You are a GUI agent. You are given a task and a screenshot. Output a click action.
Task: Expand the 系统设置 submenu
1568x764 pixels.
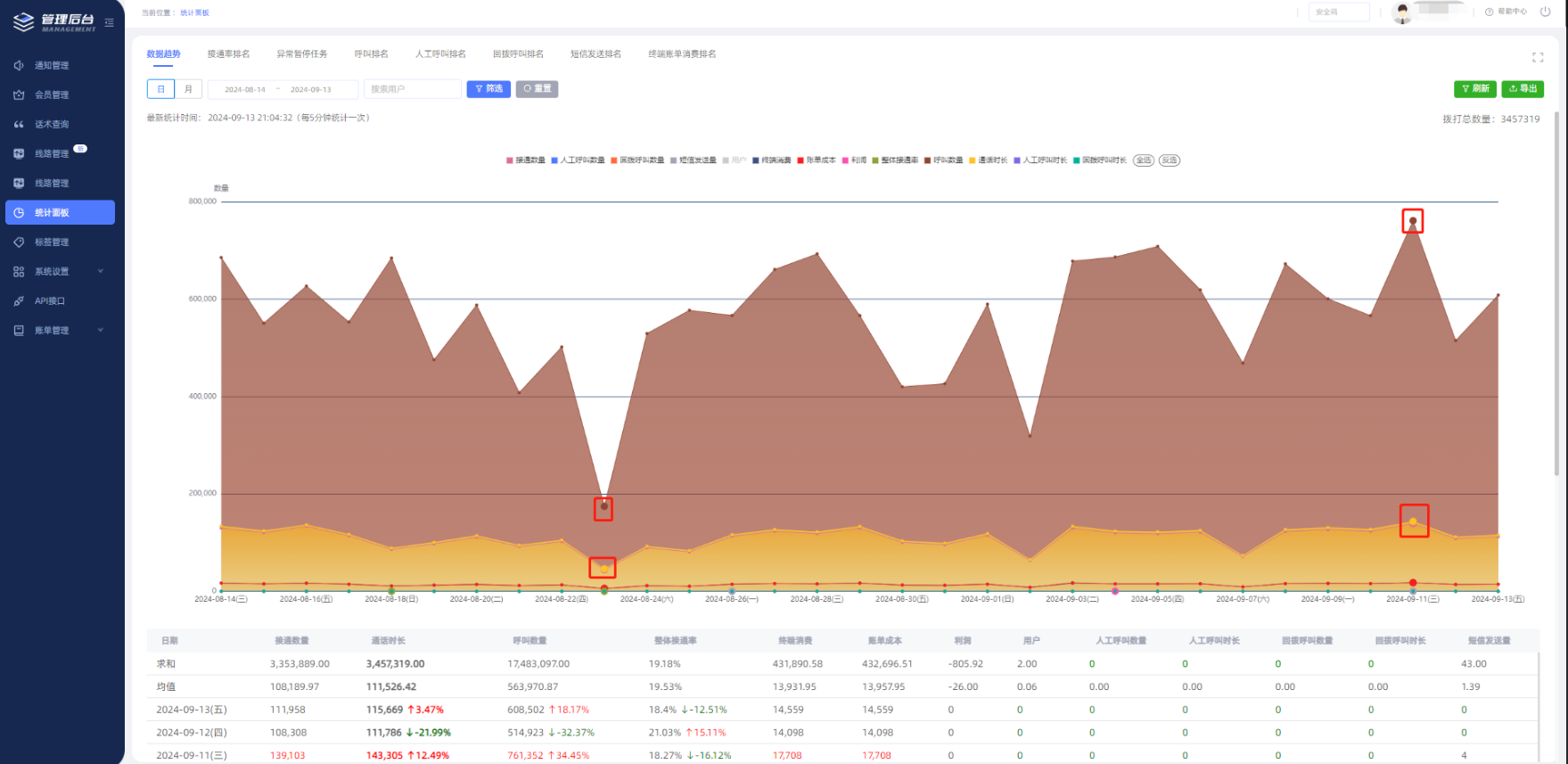[100, 271]
